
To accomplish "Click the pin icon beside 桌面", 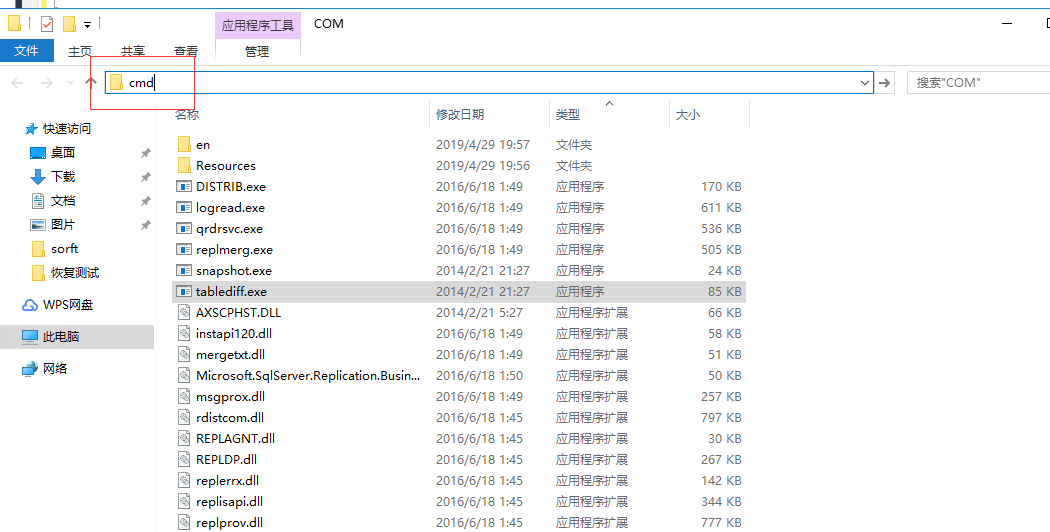I will [145, 153].
